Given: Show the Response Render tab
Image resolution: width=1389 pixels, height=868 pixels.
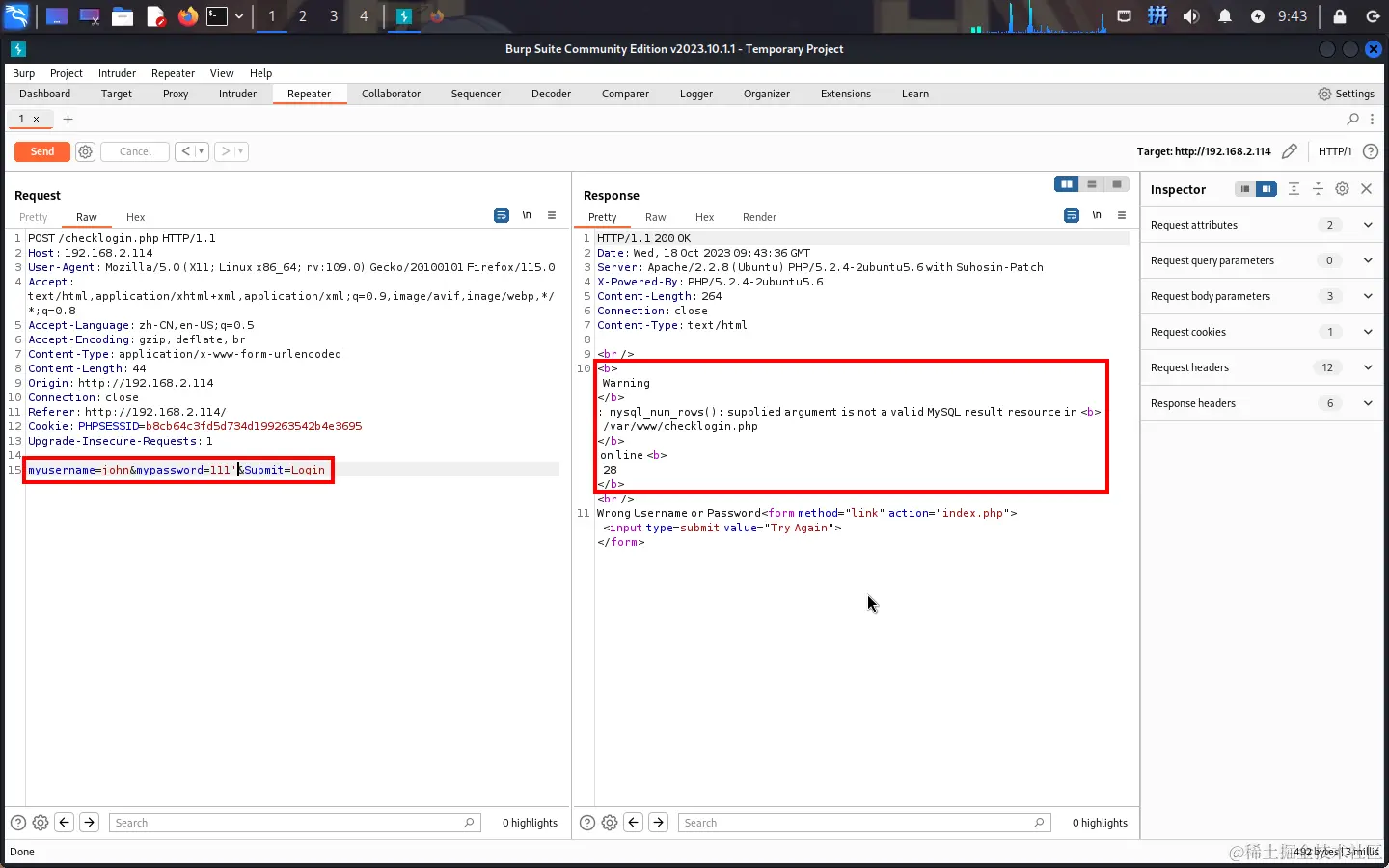Looking at the screenshot, I should tap(759, 217).
